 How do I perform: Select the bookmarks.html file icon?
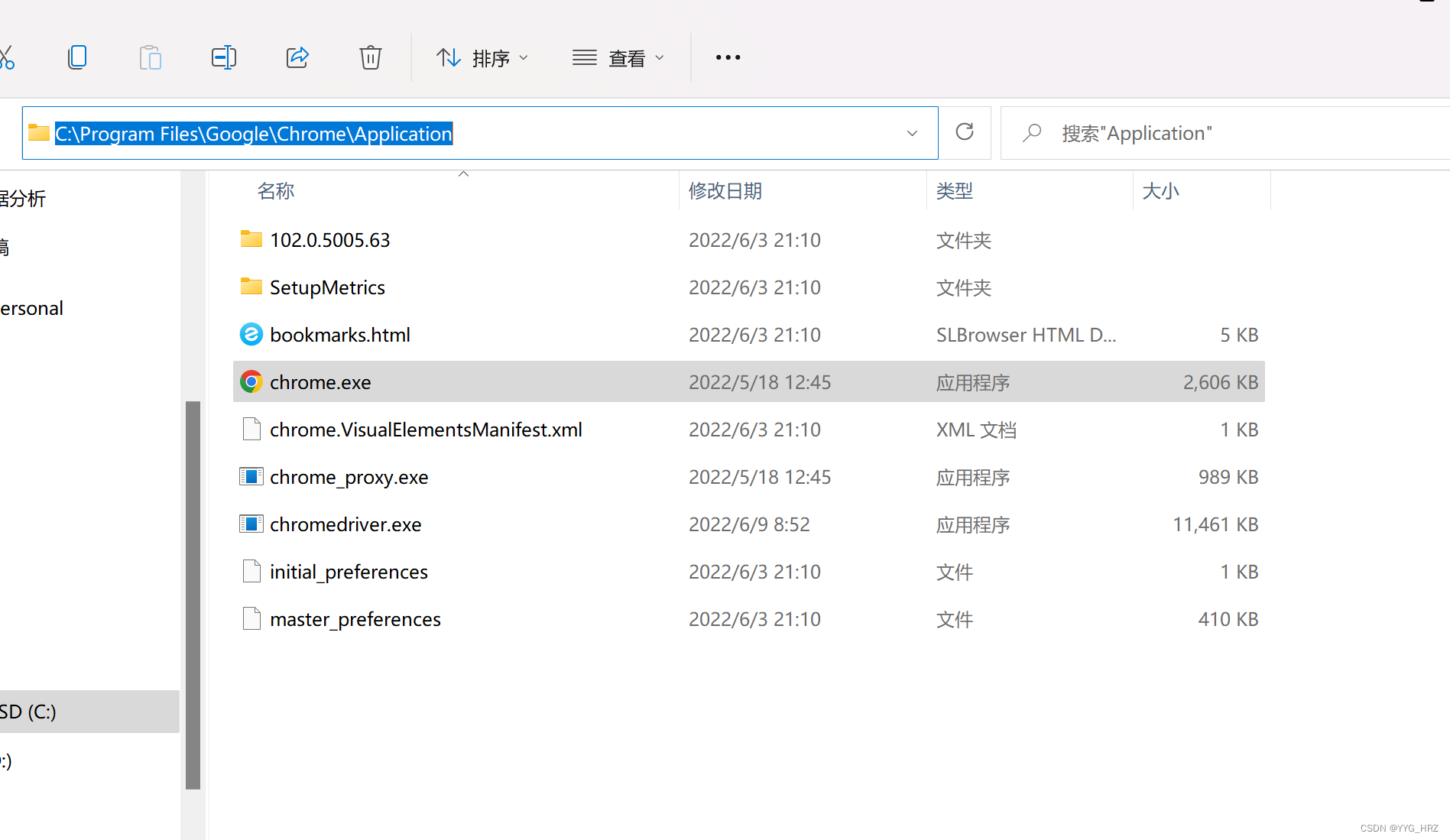tap(251, 334)
